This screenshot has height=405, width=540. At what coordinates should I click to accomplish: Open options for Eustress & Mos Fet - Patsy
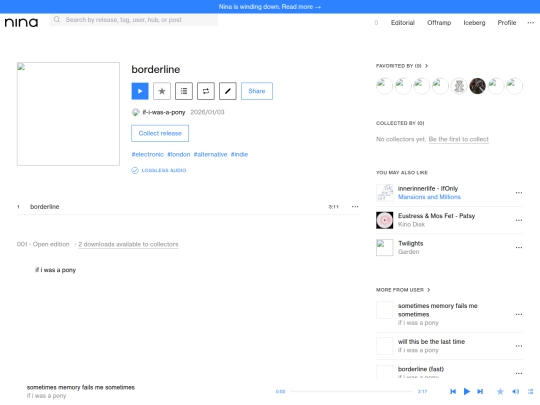(519, 220)
